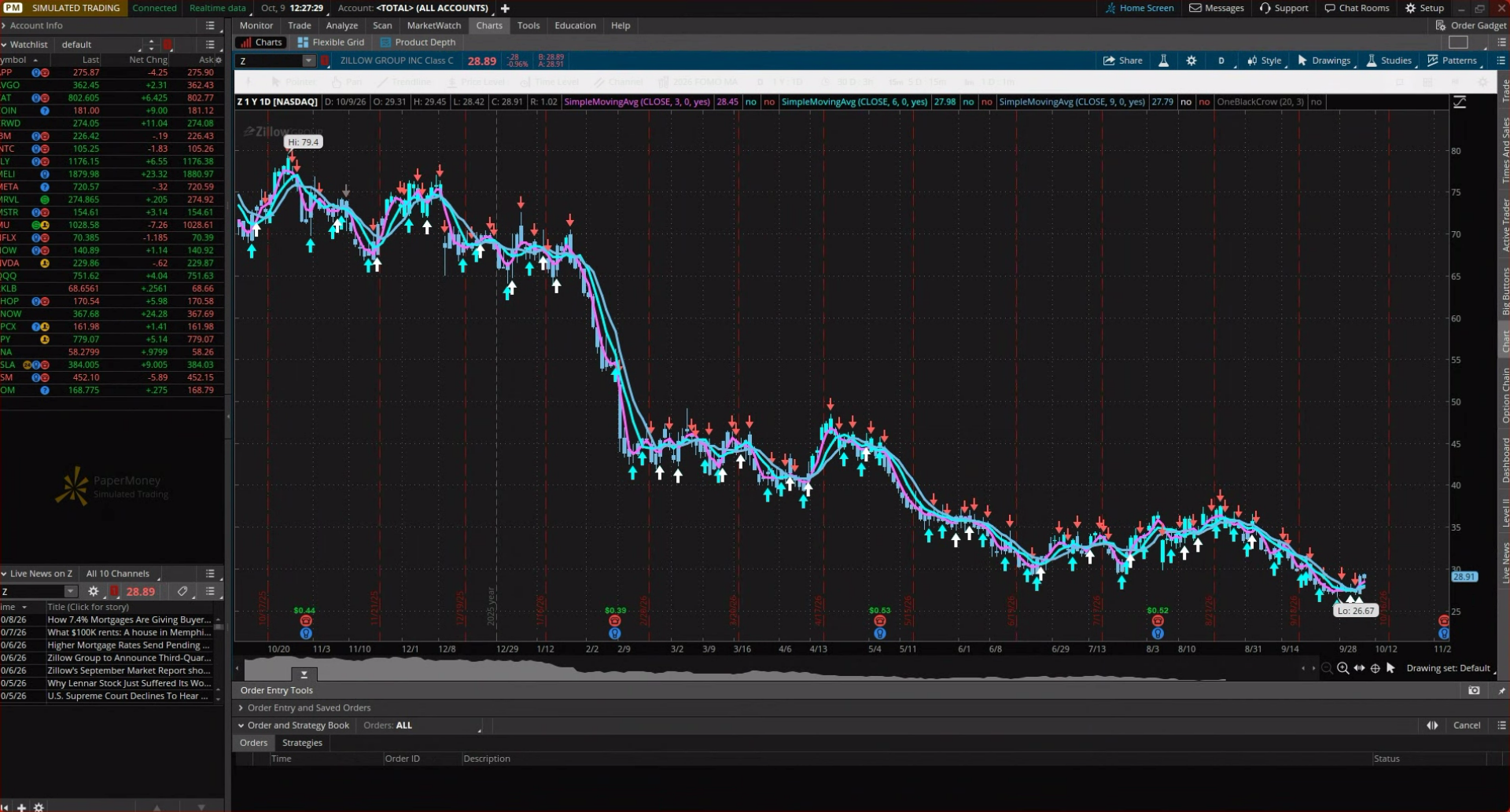
Task: Switch to the Scan tab
Action: [x=382, y=25]
